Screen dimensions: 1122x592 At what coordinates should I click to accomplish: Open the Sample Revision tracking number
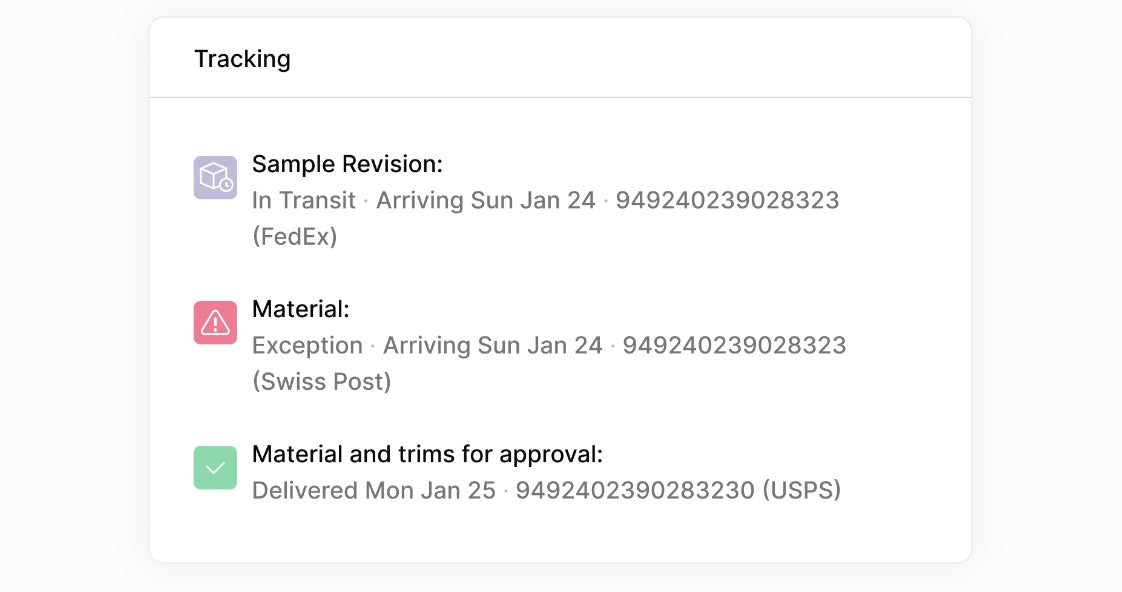click(727, 200)
